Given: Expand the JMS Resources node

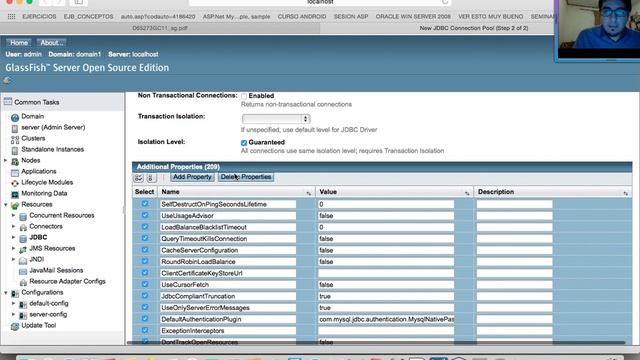Looking at the screenshot, I should (13, 248).
